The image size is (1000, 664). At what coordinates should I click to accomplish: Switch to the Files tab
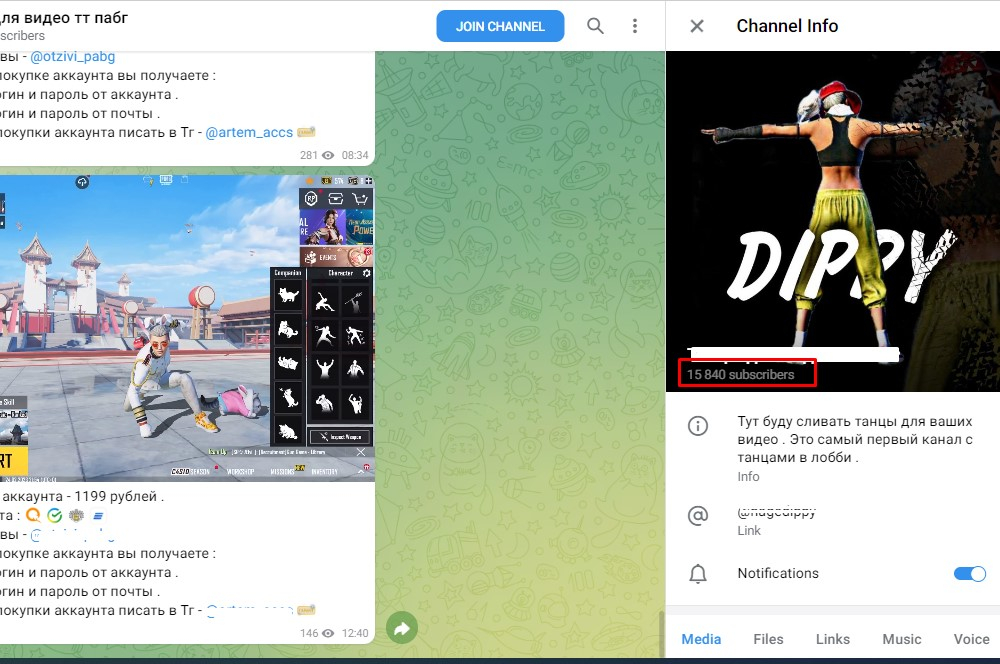768,639
